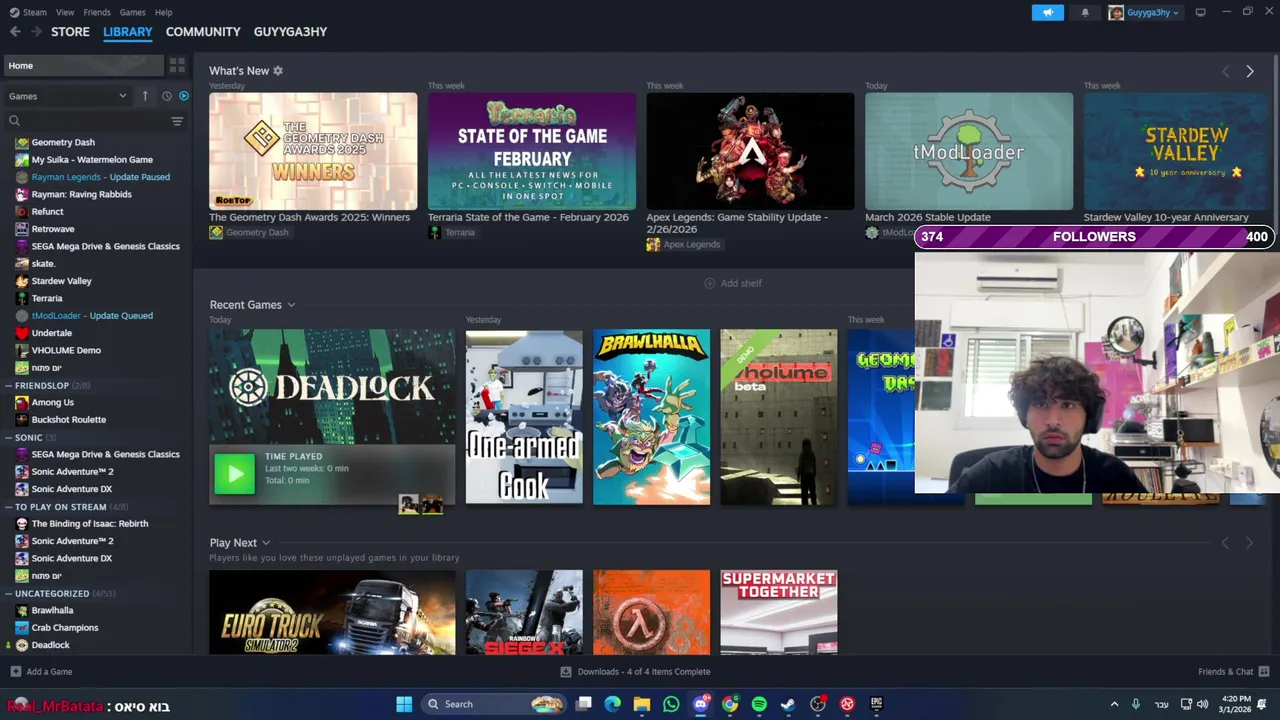
Task: Click Add shelf
Action: (x=733, y=283)
